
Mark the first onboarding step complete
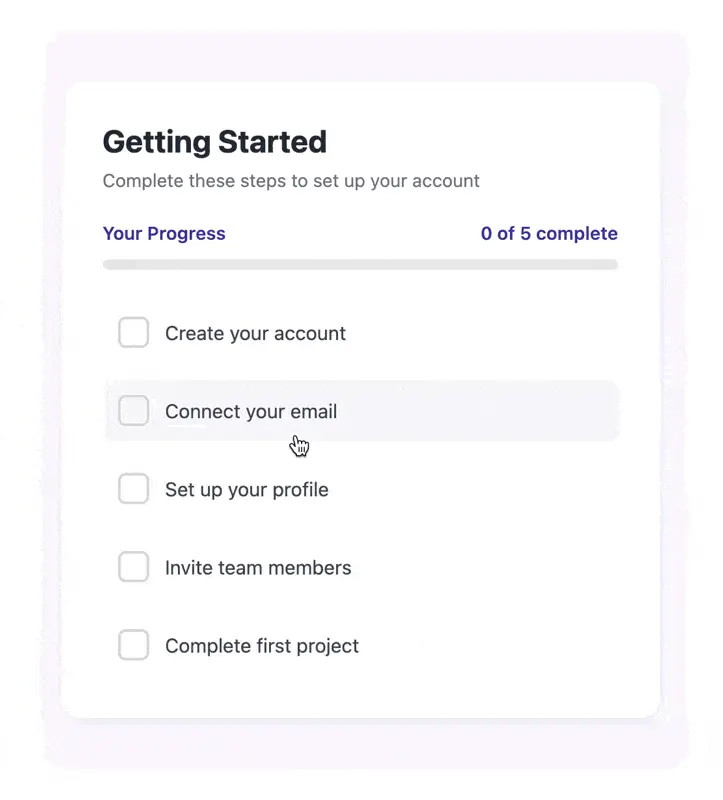click(133, 333)
